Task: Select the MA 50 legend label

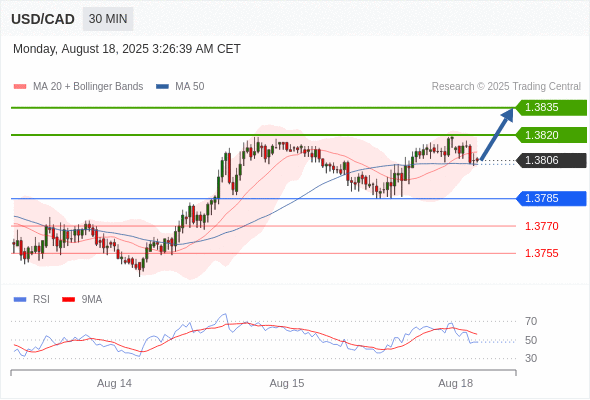Action: pyautogui.click(x=190, y=87)
